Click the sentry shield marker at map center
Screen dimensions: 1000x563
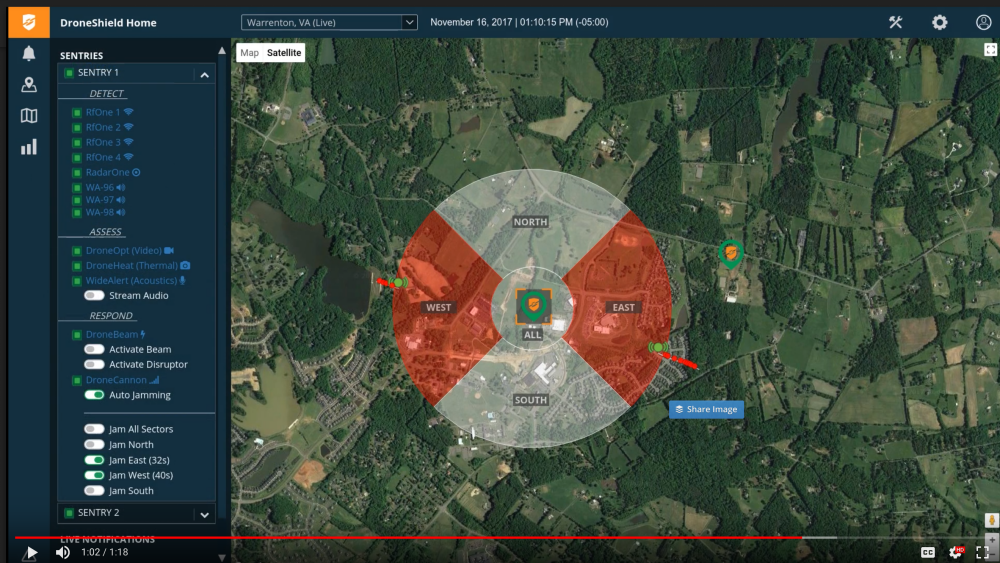[x=532, y=304]
